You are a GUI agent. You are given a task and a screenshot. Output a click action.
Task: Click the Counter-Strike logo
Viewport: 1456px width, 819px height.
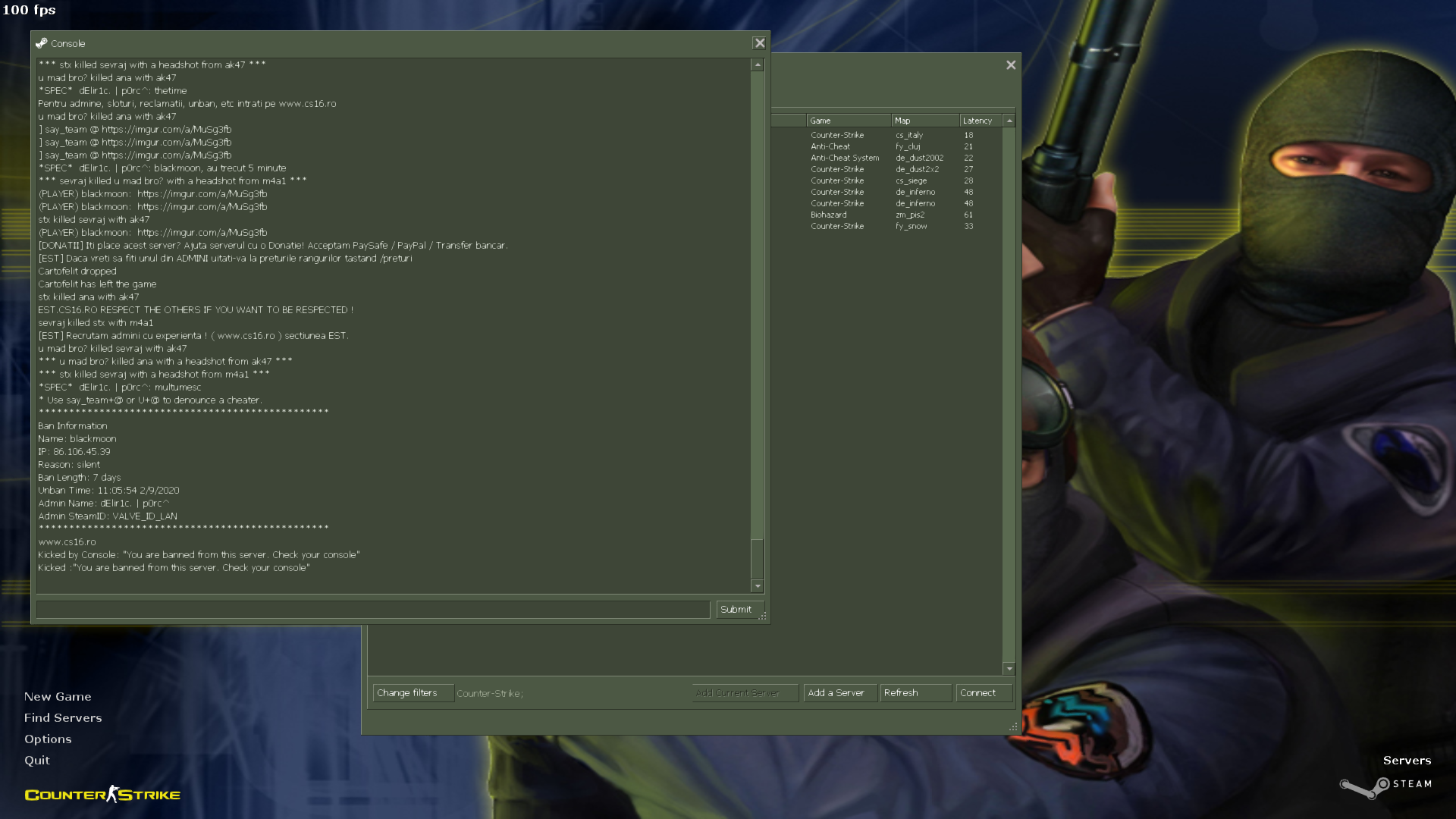tap(102, 794)
